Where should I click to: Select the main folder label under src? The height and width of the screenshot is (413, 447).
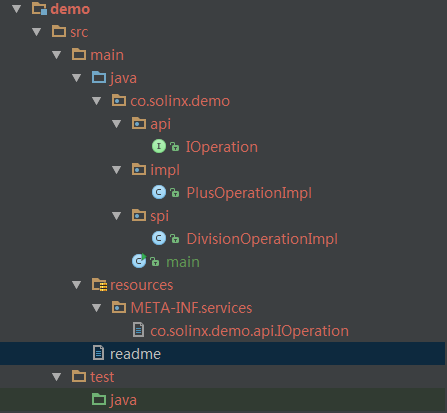click(x=107, y=55)
